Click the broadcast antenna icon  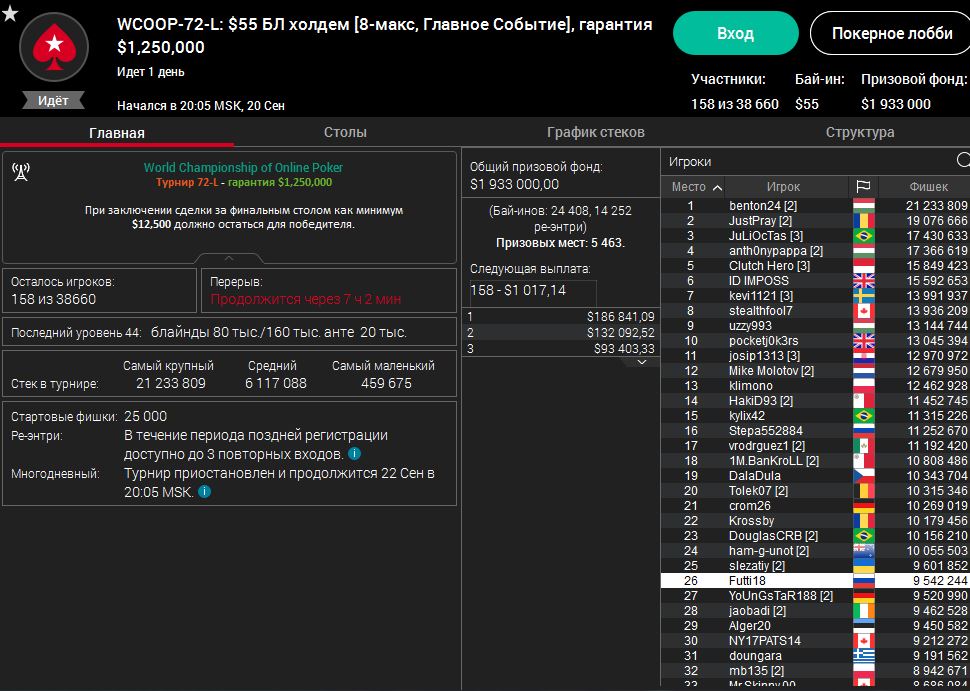click(x=21, y=173)
